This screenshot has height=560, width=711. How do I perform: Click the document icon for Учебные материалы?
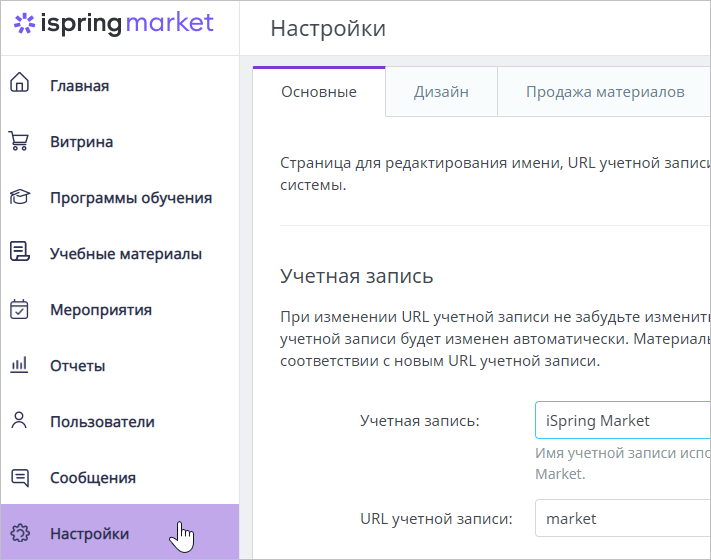pos(19,251)
